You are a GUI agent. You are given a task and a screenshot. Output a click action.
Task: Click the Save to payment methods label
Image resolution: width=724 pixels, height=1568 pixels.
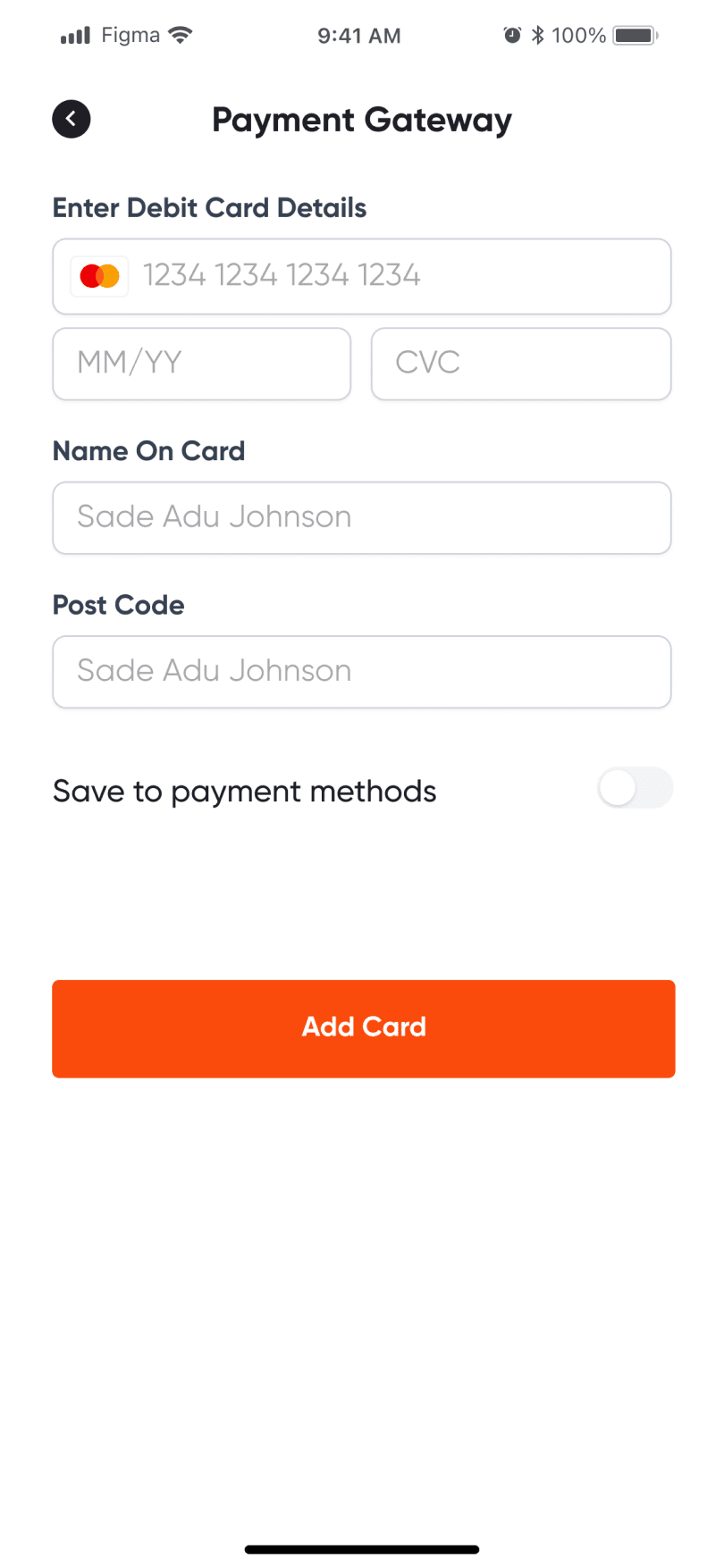(x=245, y=792)
